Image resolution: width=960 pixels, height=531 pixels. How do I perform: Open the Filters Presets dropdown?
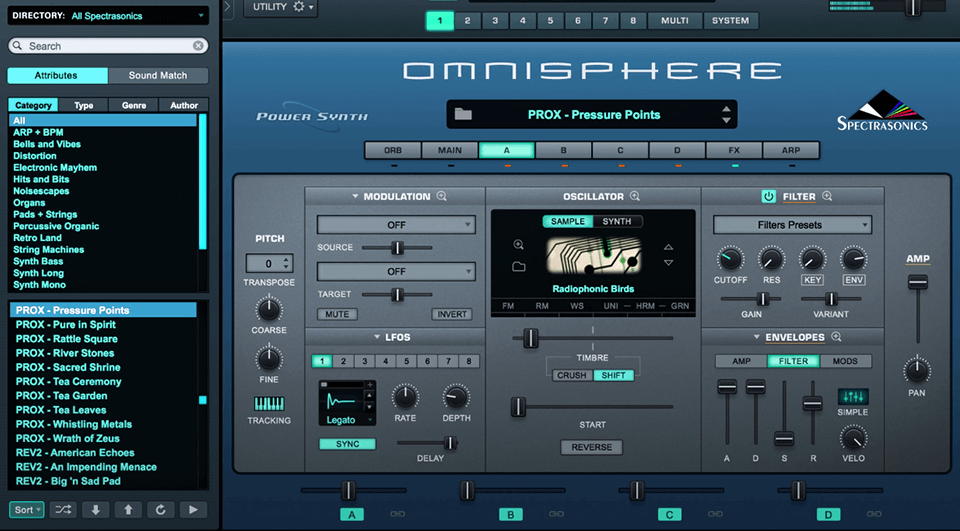click(792, 225)
